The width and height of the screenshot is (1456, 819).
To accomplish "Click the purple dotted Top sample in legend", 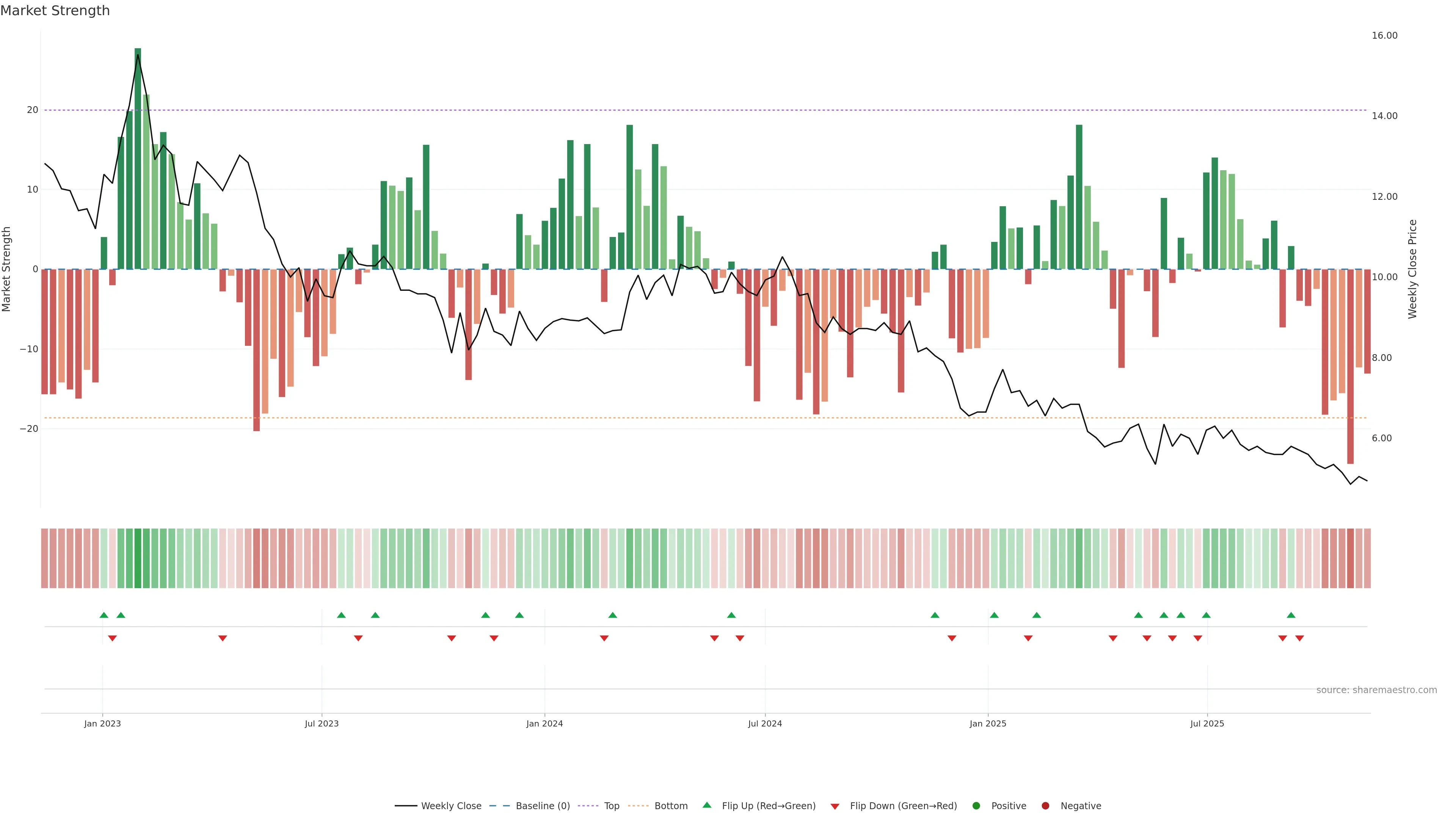I will pos(588,806).
